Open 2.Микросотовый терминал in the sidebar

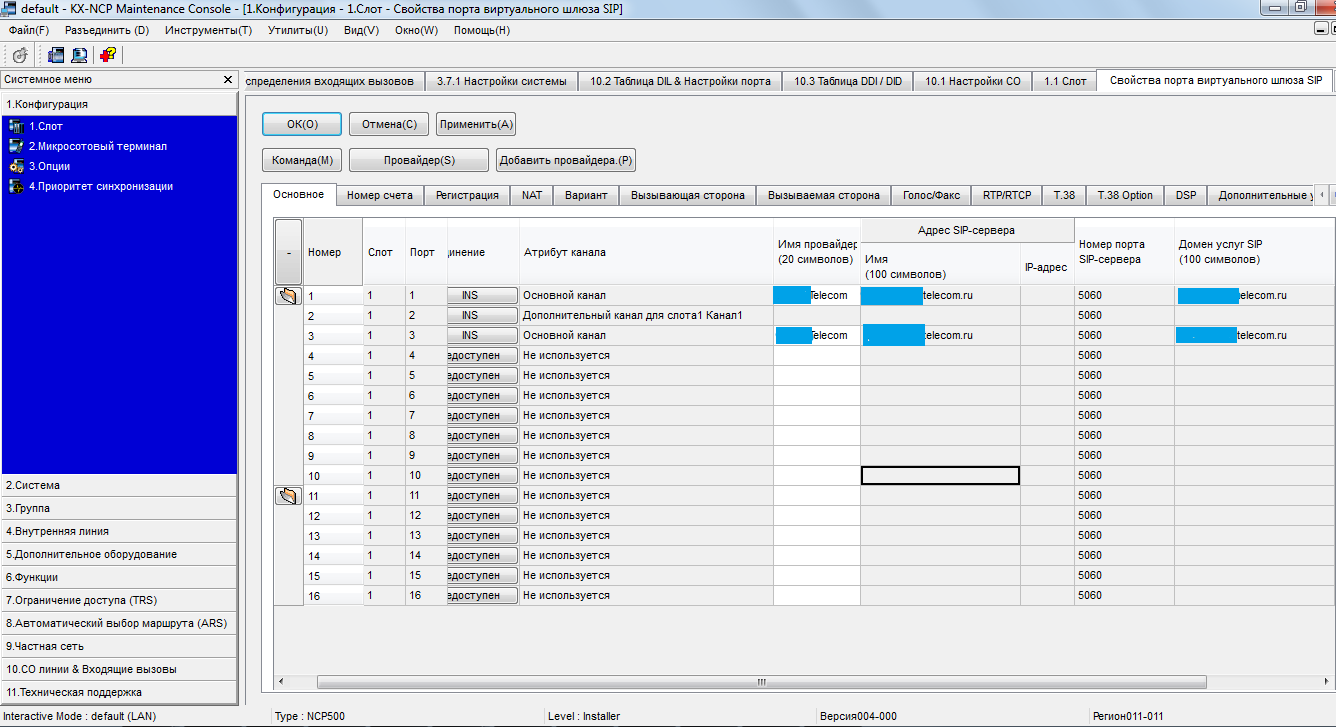click(97, 146)
